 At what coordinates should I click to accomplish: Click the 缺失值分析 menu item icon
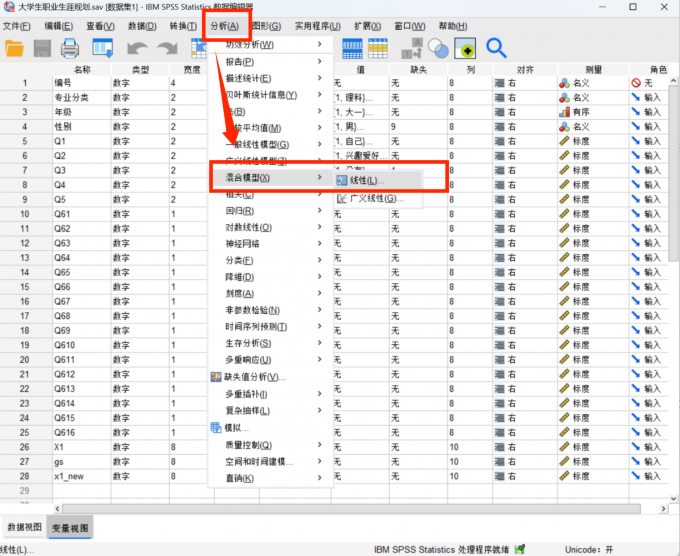pyautogui.click(x=216, y=377)
